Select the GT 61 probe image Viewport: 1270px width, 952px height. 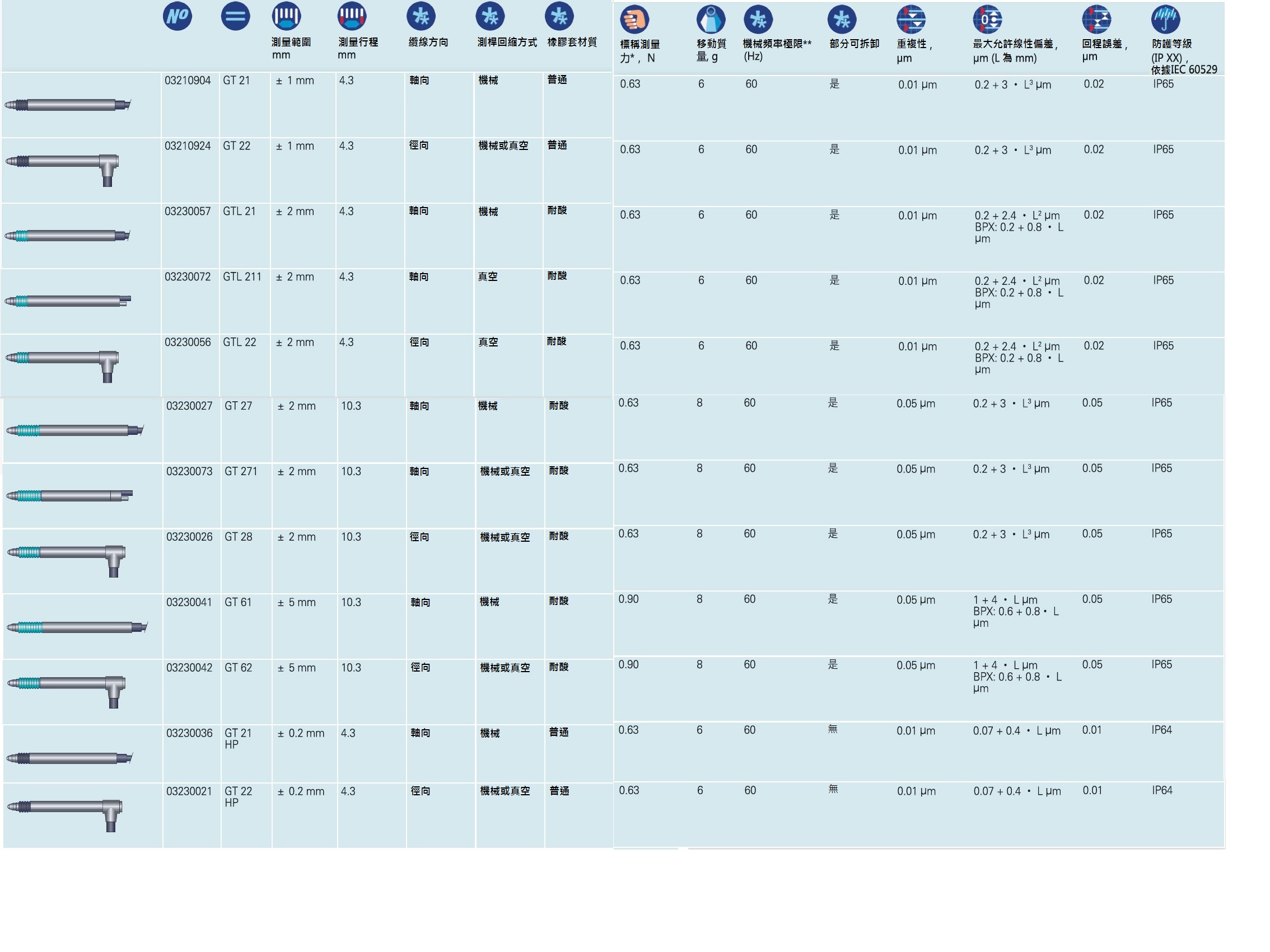click(77, 627)
